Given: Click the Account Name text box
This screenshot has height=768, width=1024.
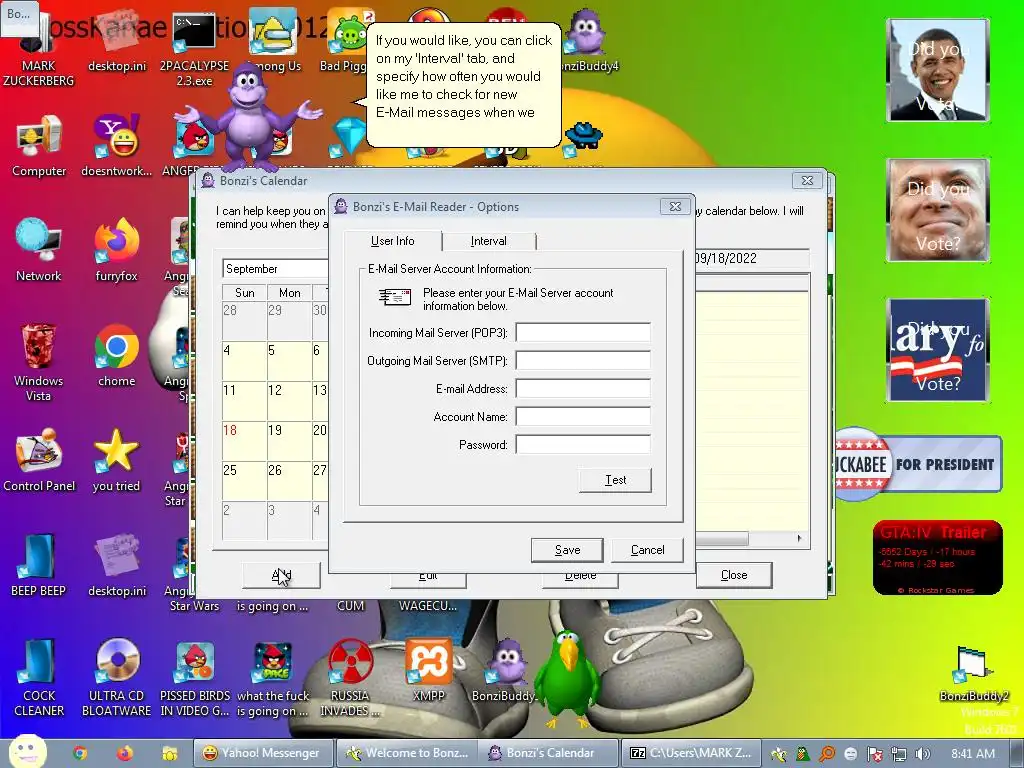Looking at the screenshot, I should [x=583, y=417].
